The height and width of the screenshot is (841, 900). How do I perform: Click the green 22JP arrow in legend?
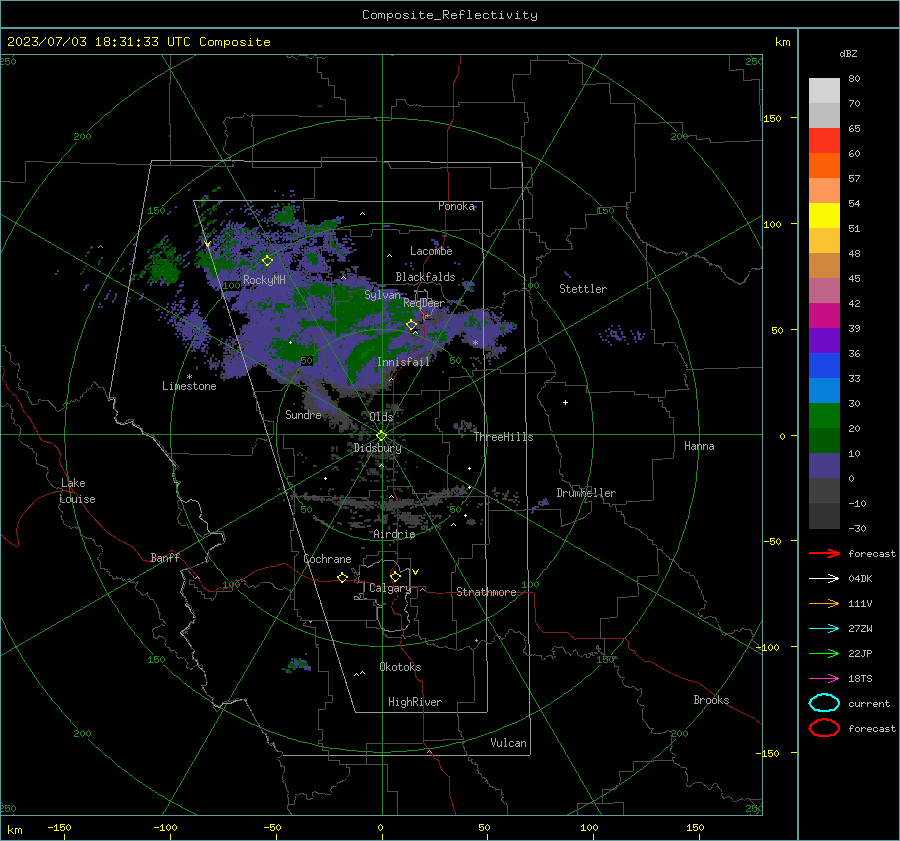click(x=824, y=653)
